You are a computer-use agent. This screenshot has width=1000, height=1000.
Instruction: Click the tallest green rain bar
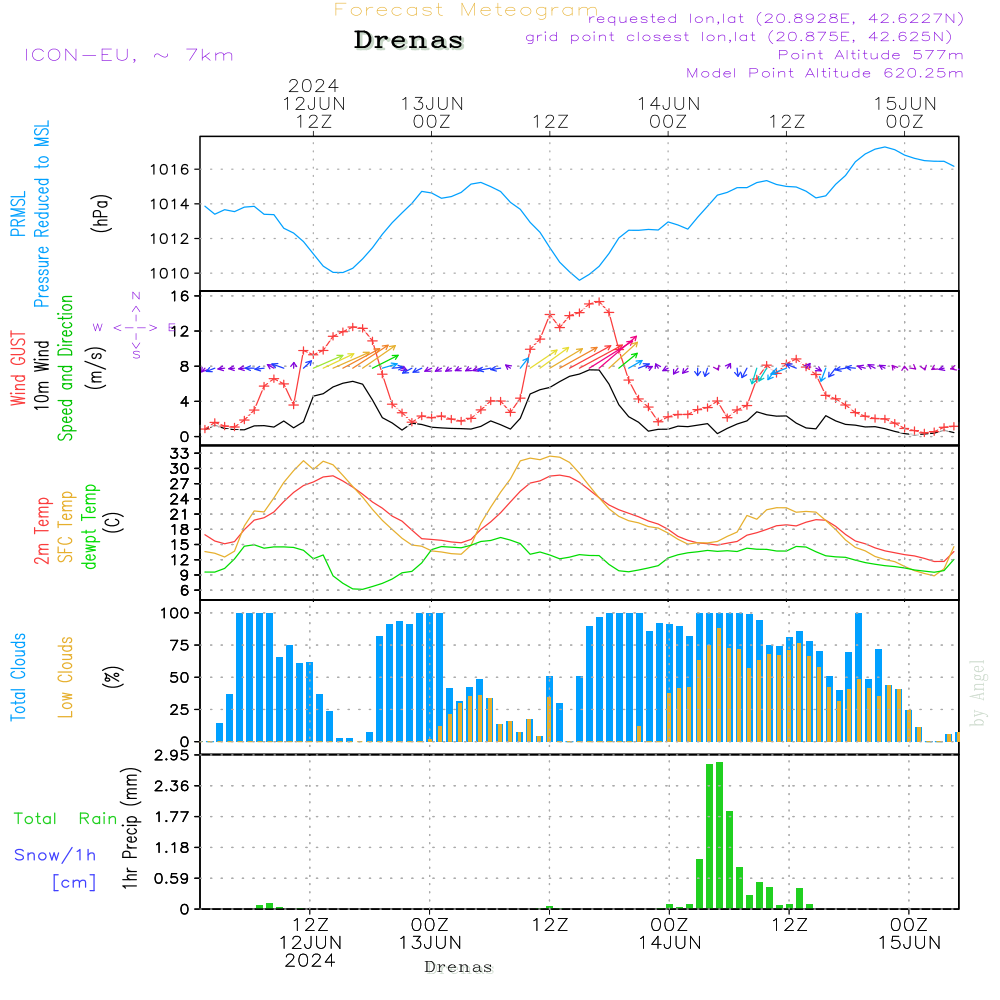[719, 835]
